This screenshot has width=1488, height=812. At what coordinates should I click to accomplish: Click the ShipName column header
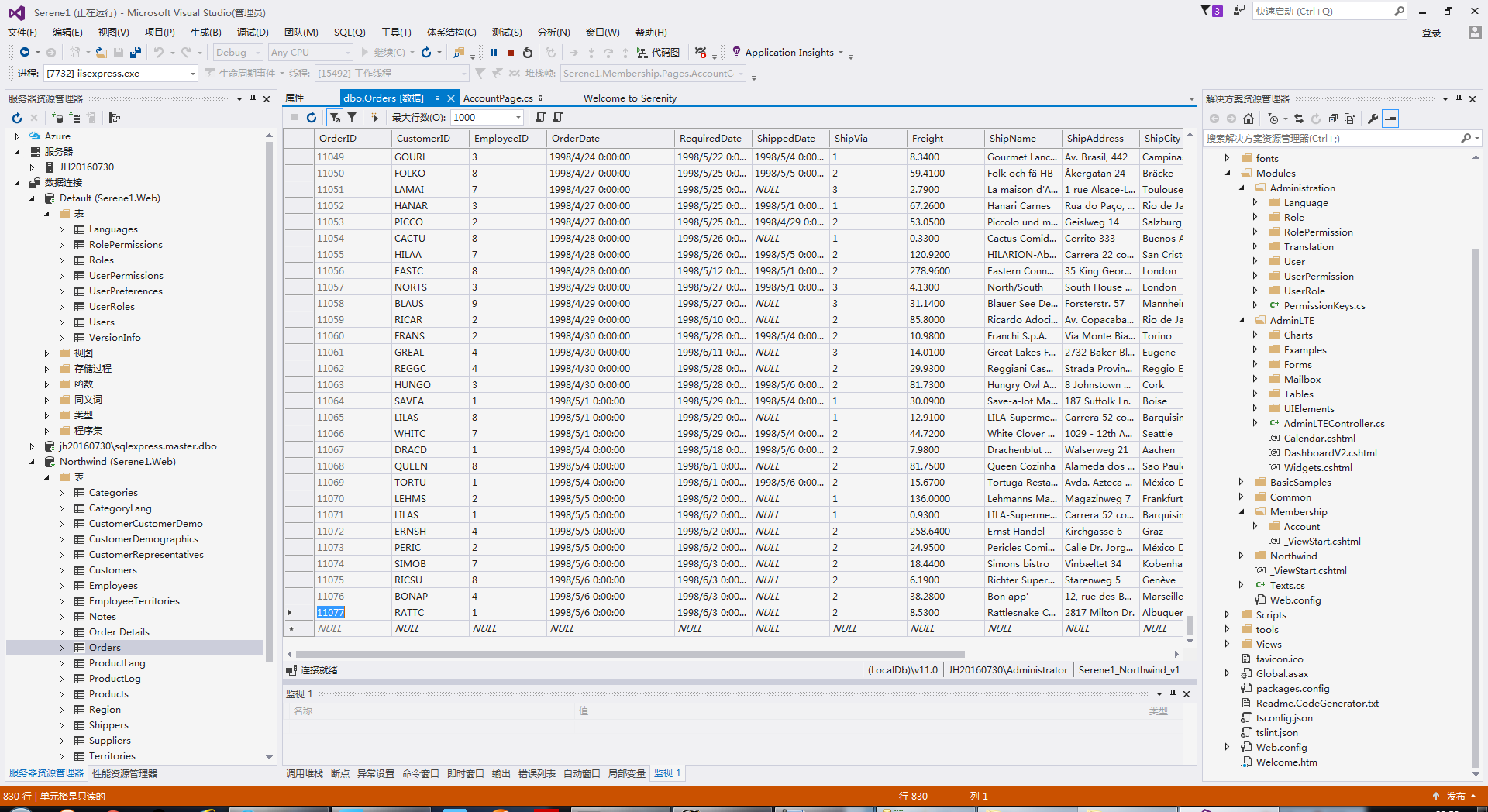pyautogui.click(x=1012, y=138)
